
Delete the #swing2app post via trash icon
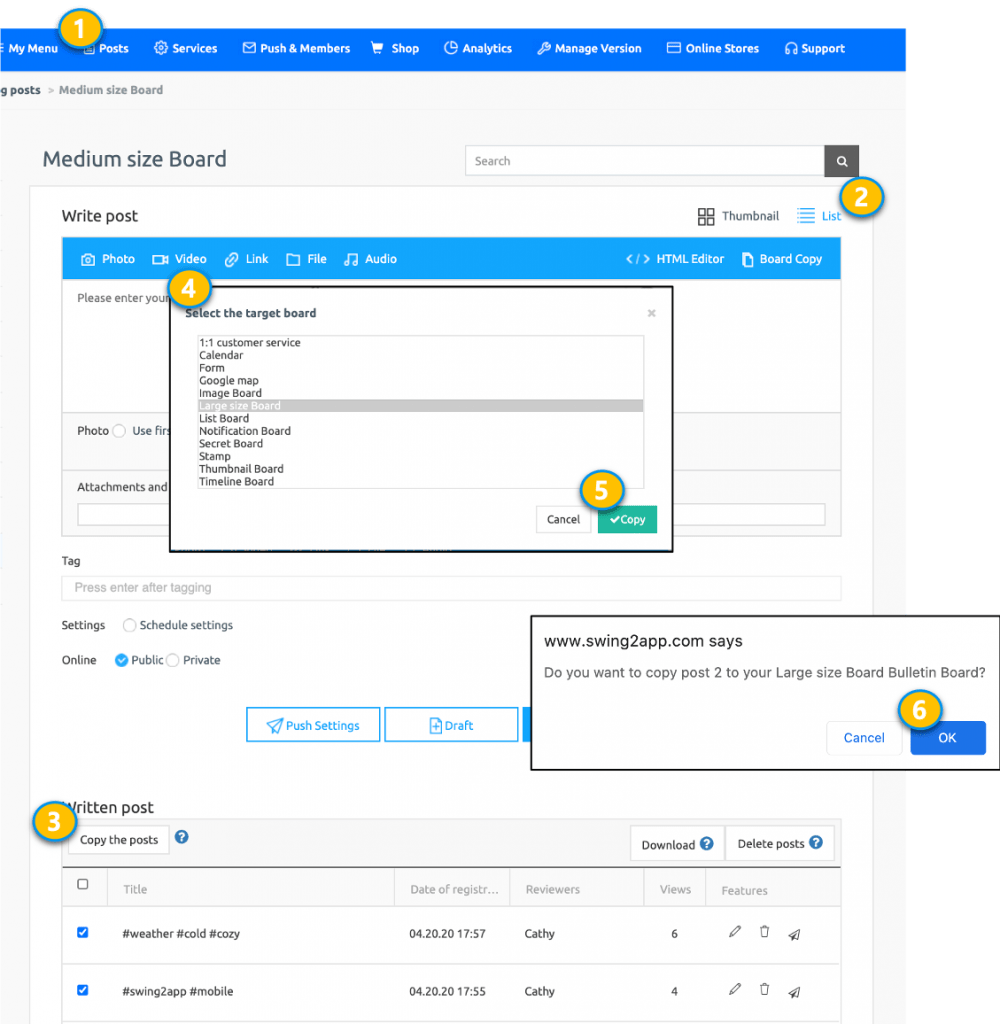point(764,988)
